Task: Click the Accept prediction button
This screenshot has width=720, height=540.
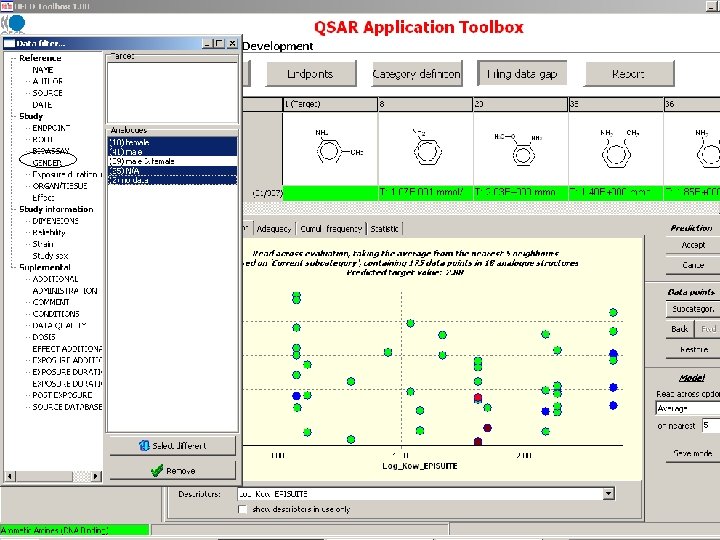Action: pos(693,245)
